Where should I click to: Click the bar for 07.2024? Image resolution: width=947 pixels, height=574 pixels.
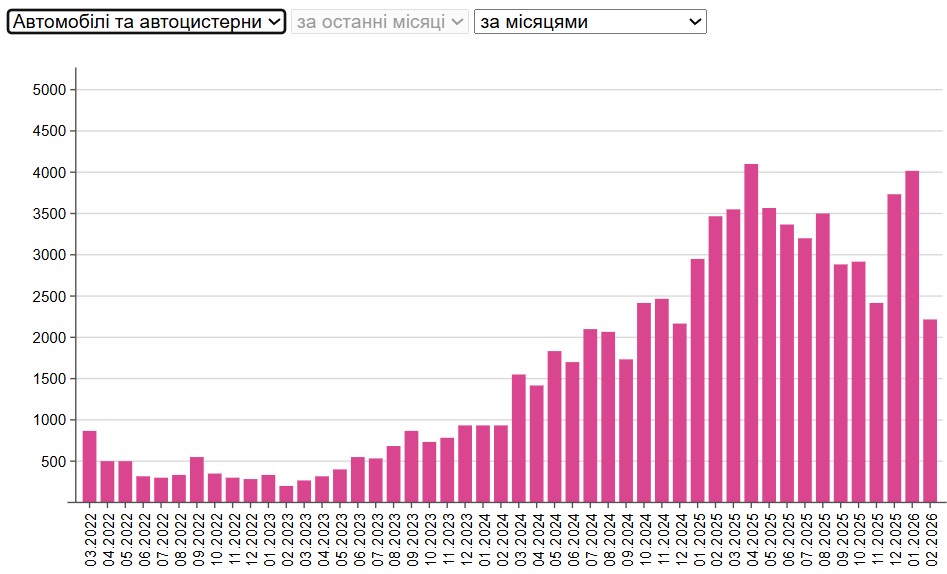(x=590, y=416)
